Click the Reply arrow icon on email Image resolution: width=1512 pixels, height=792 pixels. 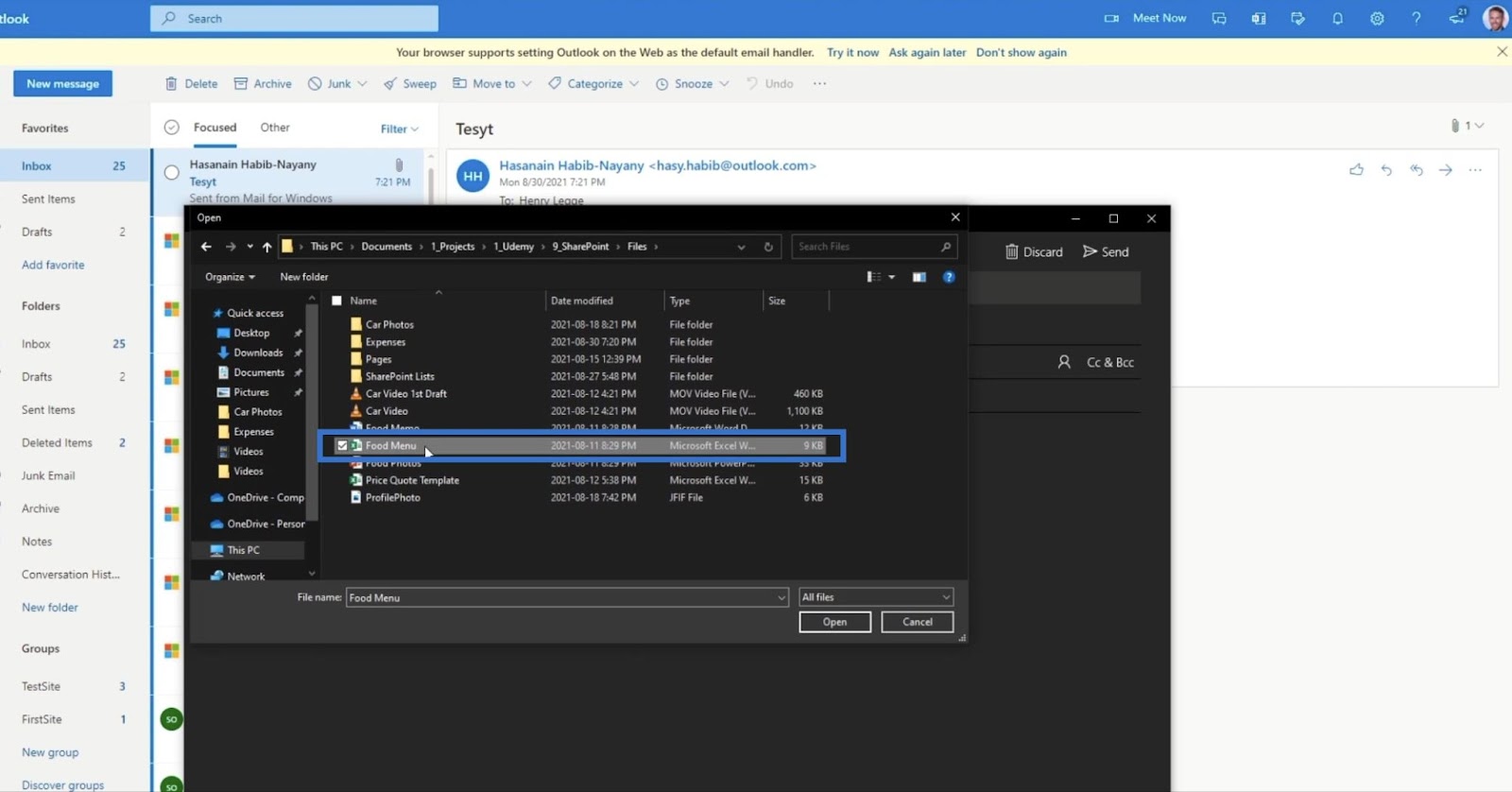point(1386,170)
